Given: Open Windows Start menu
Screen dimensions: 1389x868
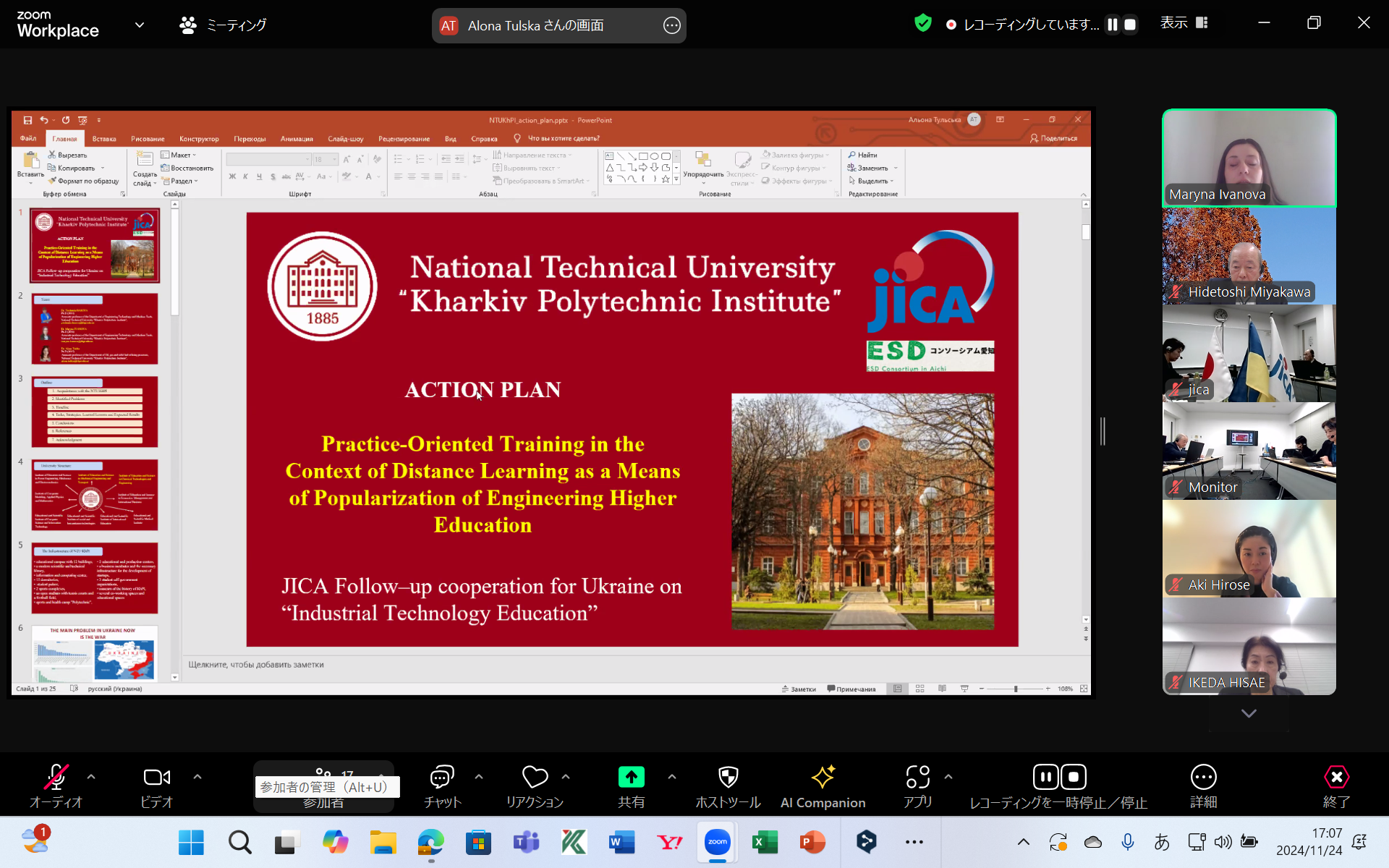Looking at the screenshot, I should click(191, 842).
